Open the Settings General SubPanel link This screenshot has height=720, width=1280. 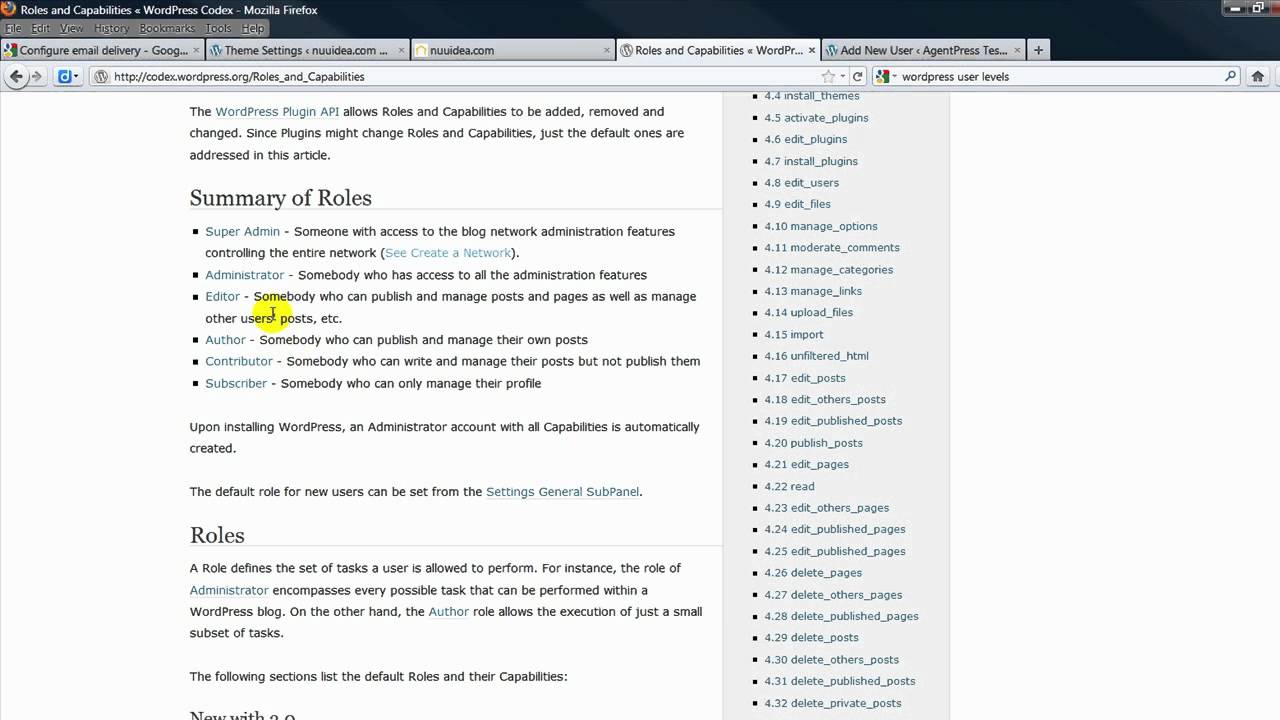(x=562, y=491)
